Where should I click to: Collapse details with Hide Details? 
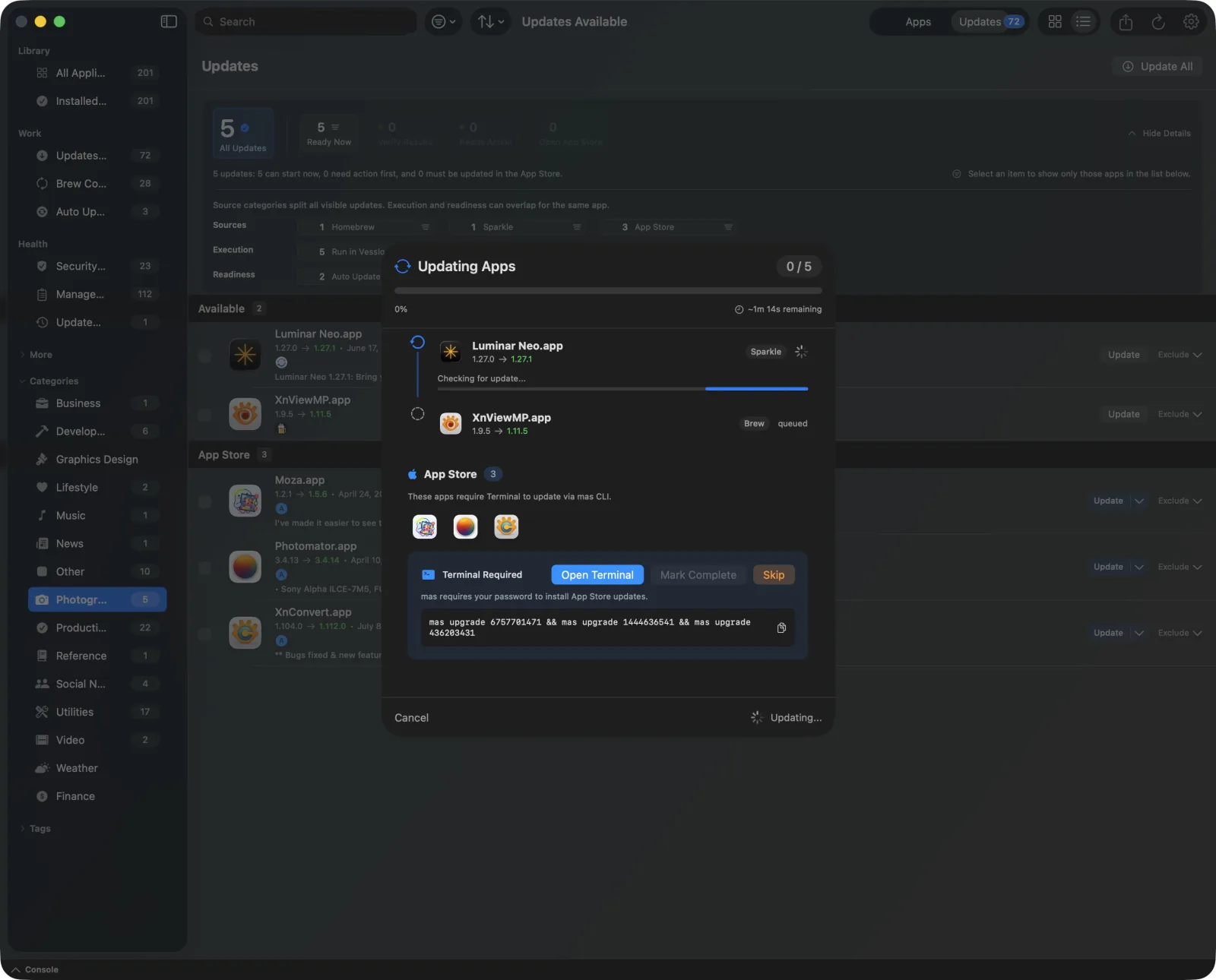pyautogui.click(x=1159, y=133)
